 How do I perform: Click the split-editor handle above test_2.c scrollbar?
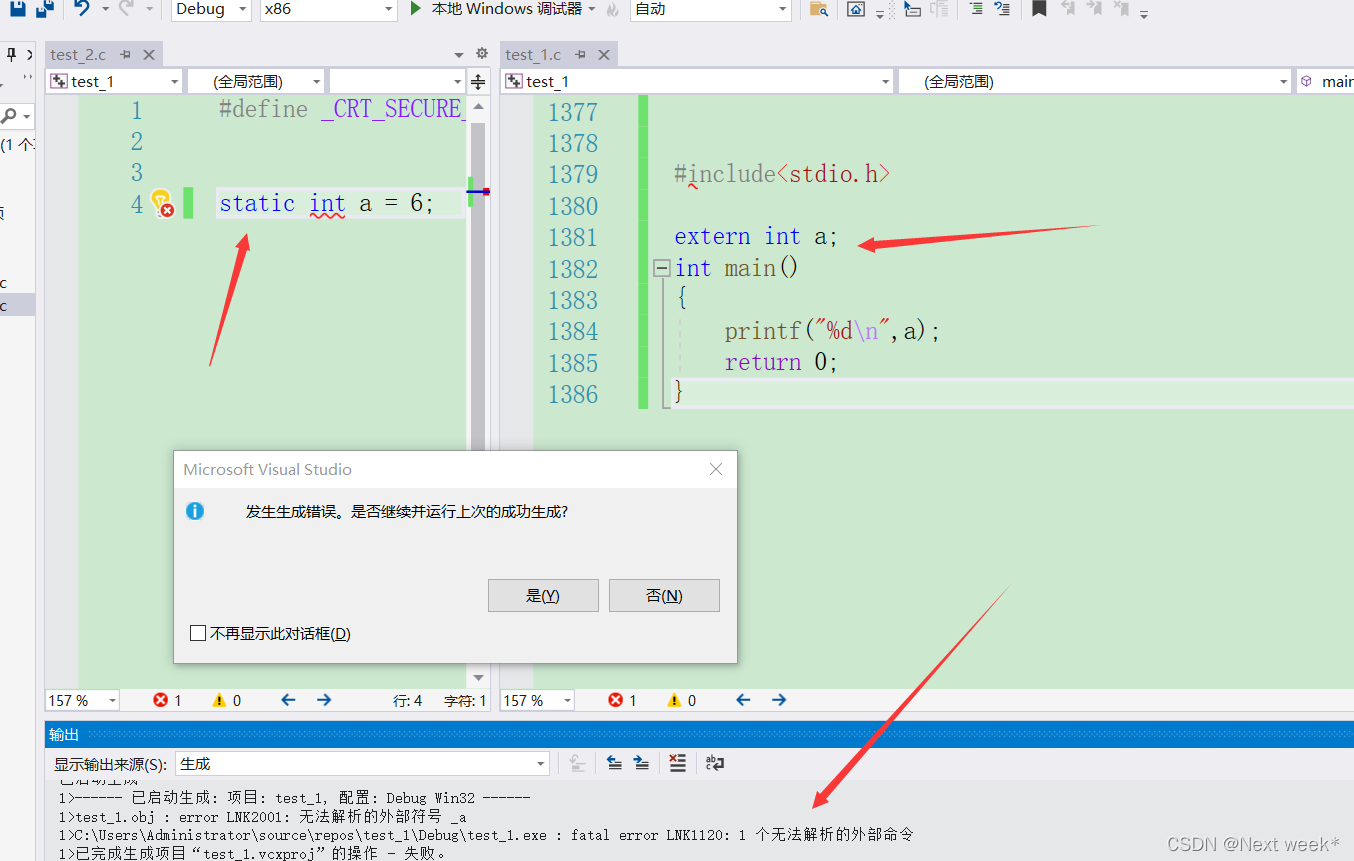point(478,82)
